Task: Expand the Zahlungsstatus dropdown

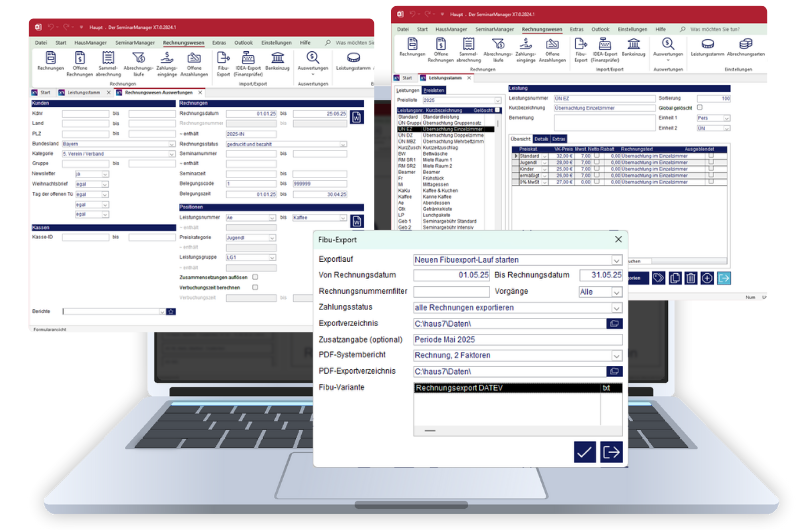Action: [616, 307]
